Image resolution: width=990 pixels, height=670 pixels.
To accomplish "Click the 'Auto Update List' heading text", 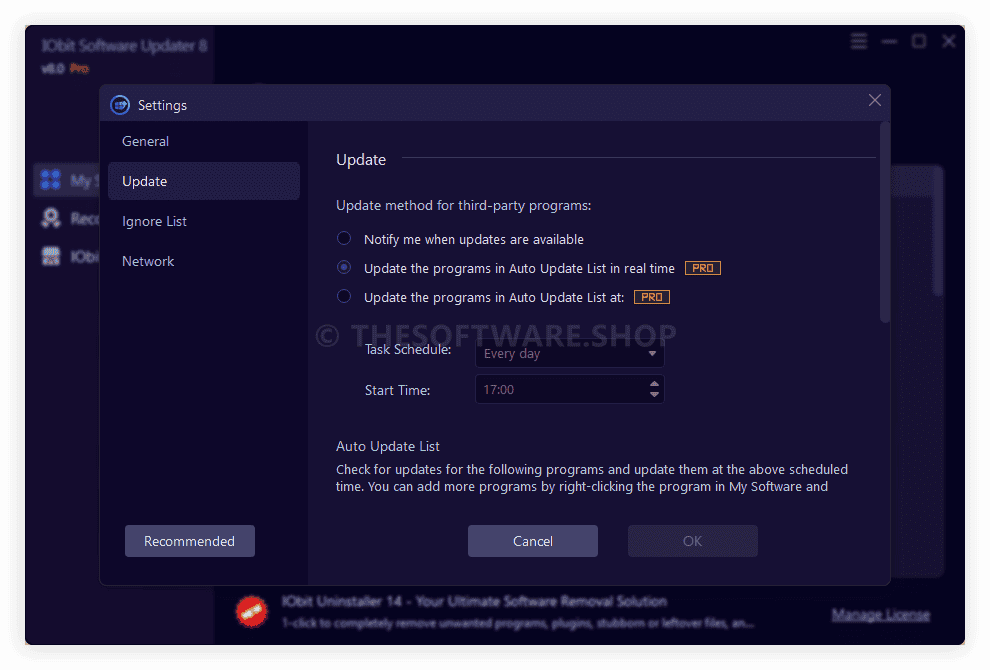I will point(388,446).
